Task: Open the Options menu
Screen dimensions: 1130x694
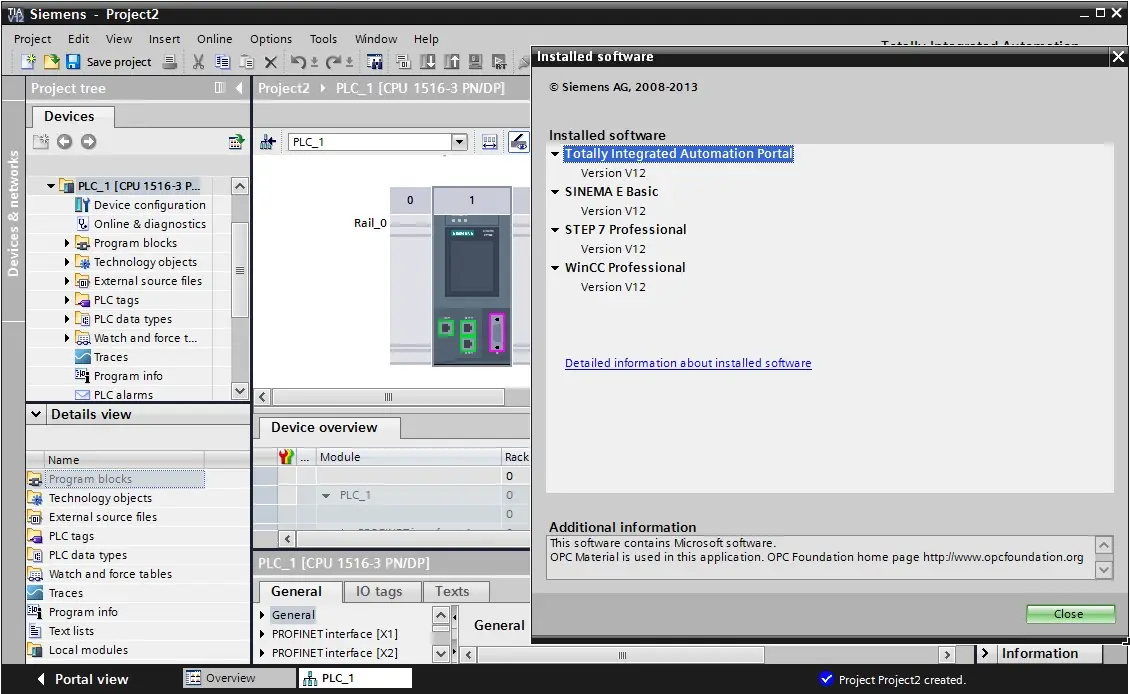Action: pos(271,39)
